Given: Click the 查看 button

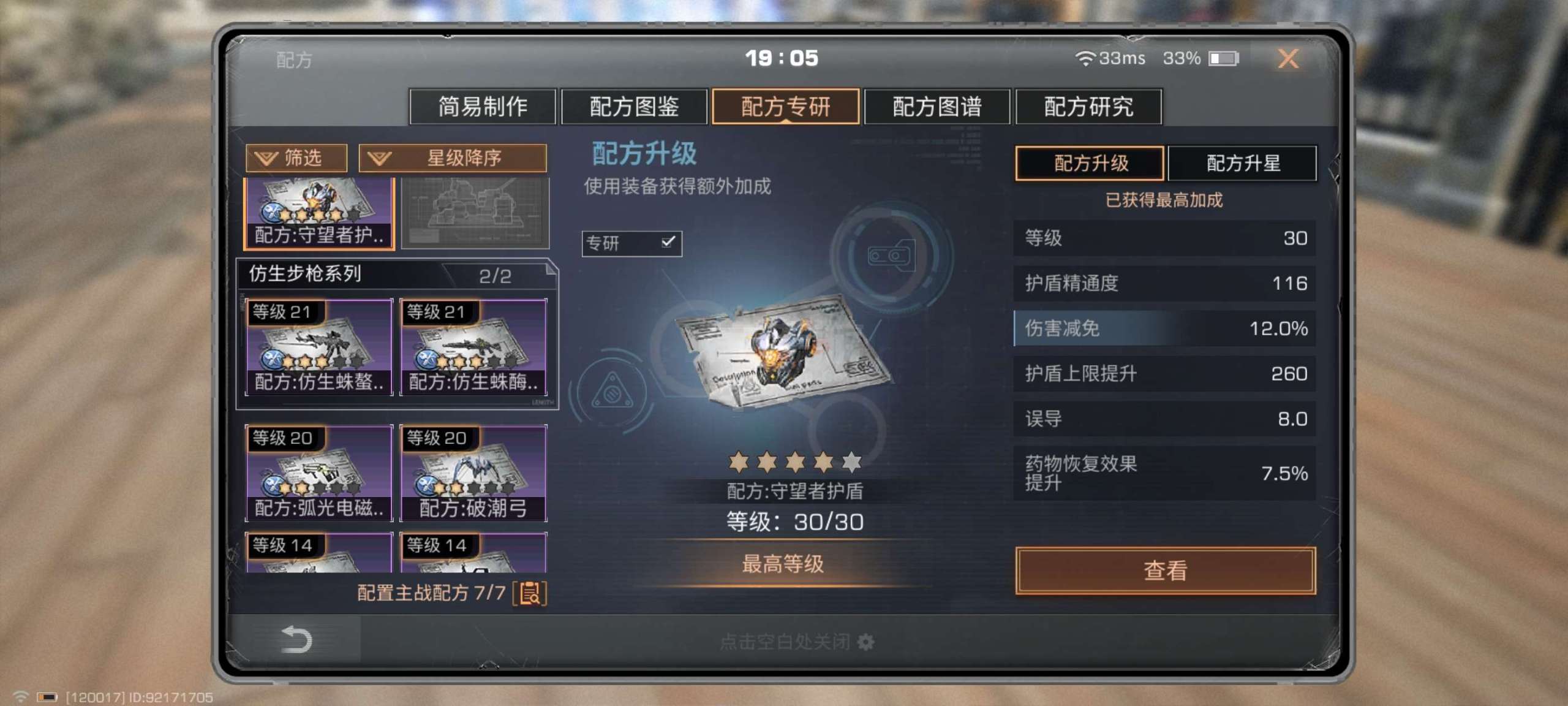Looking at the screenshot, I should pyautogui.click(x=1166, y=571).
